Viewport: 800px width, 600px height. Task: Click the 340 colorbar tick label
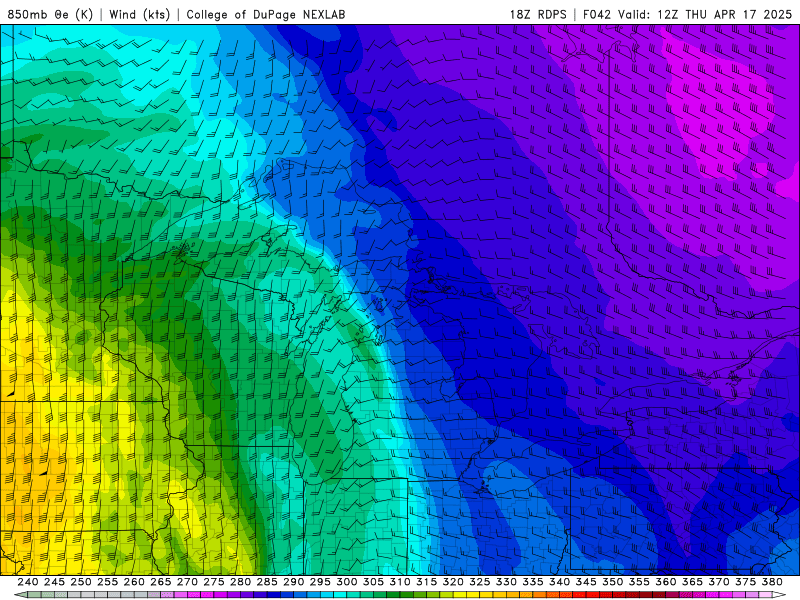tap(559, 582)
